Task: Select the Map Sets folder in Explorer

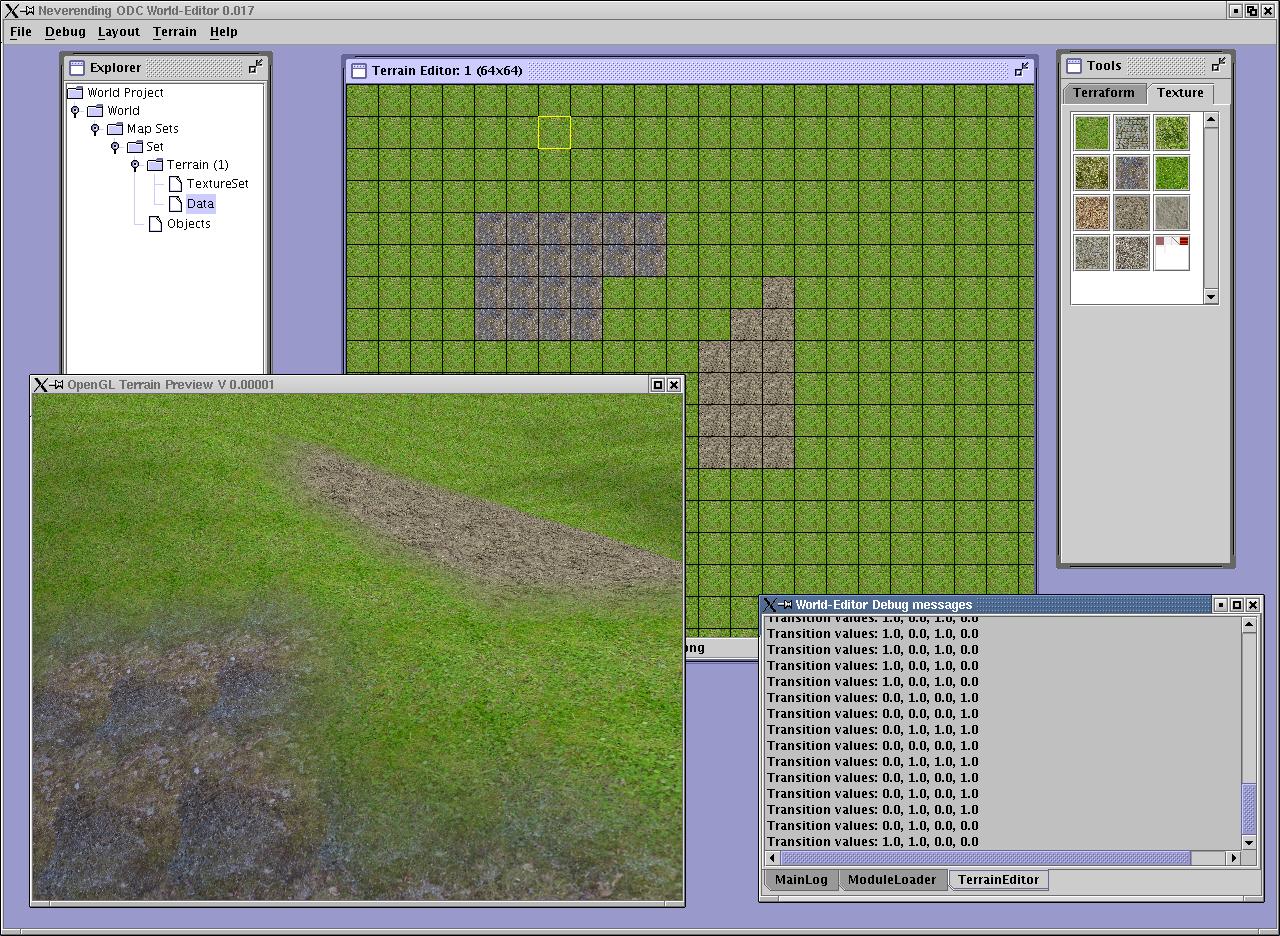Action: pyautogui.click(x=152, y=129)
